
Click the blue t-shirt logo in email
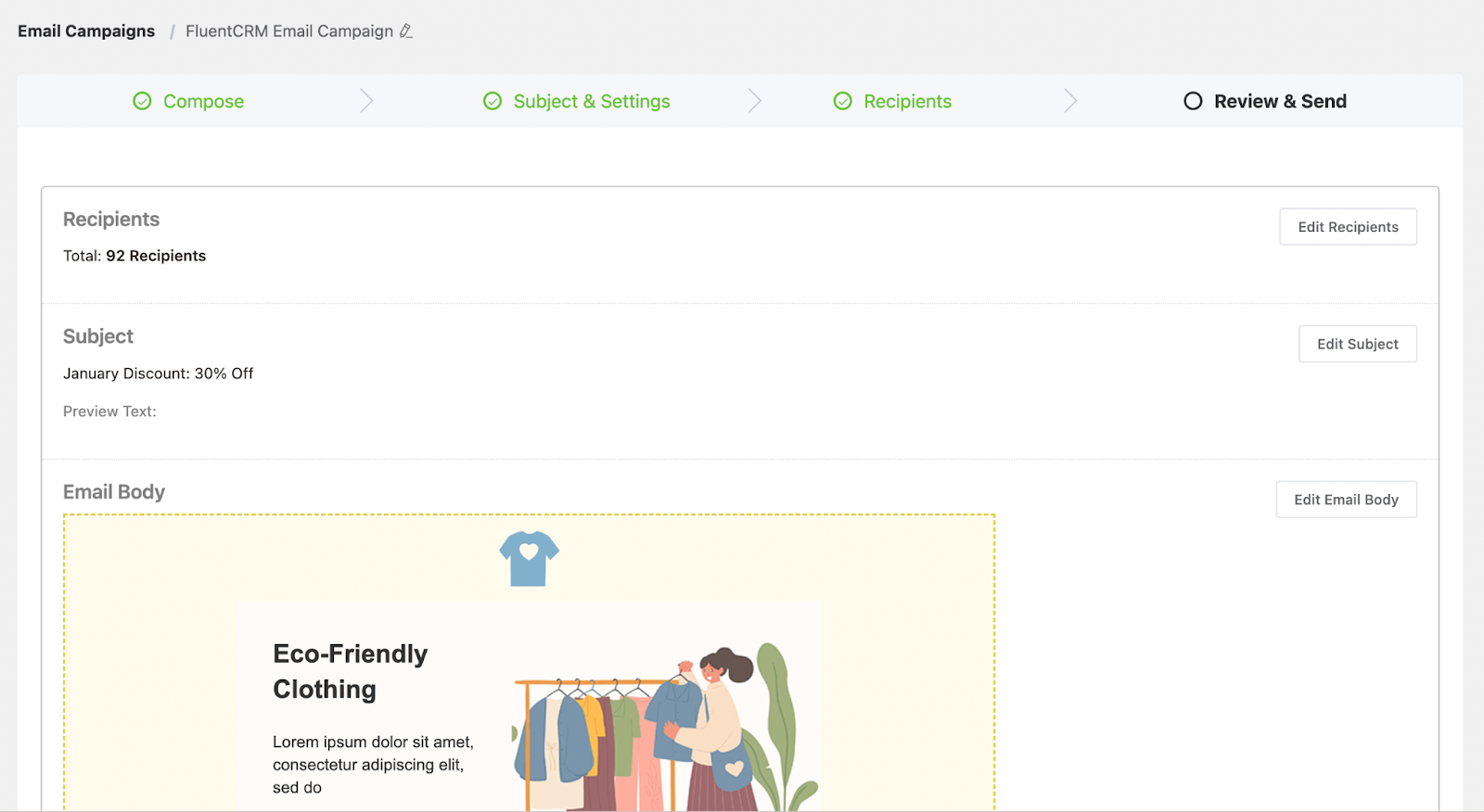pyautogui.click(x=529, y=558)
